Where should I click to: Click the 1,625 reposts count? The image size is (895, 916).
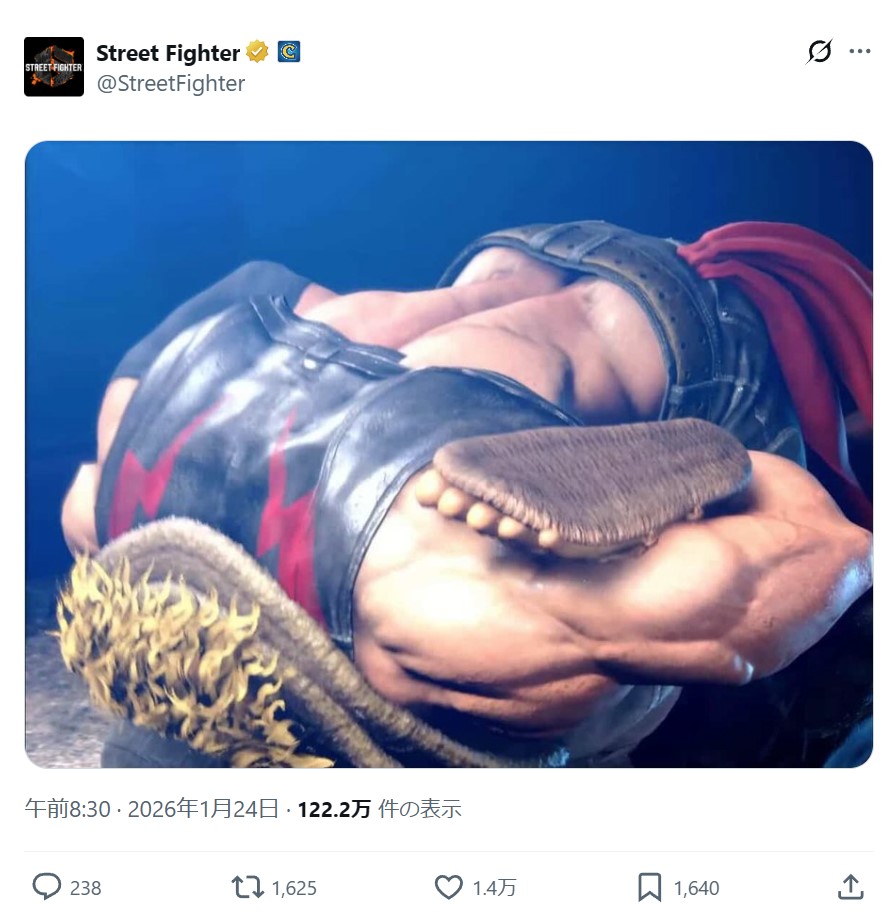(x=294, y=888)
